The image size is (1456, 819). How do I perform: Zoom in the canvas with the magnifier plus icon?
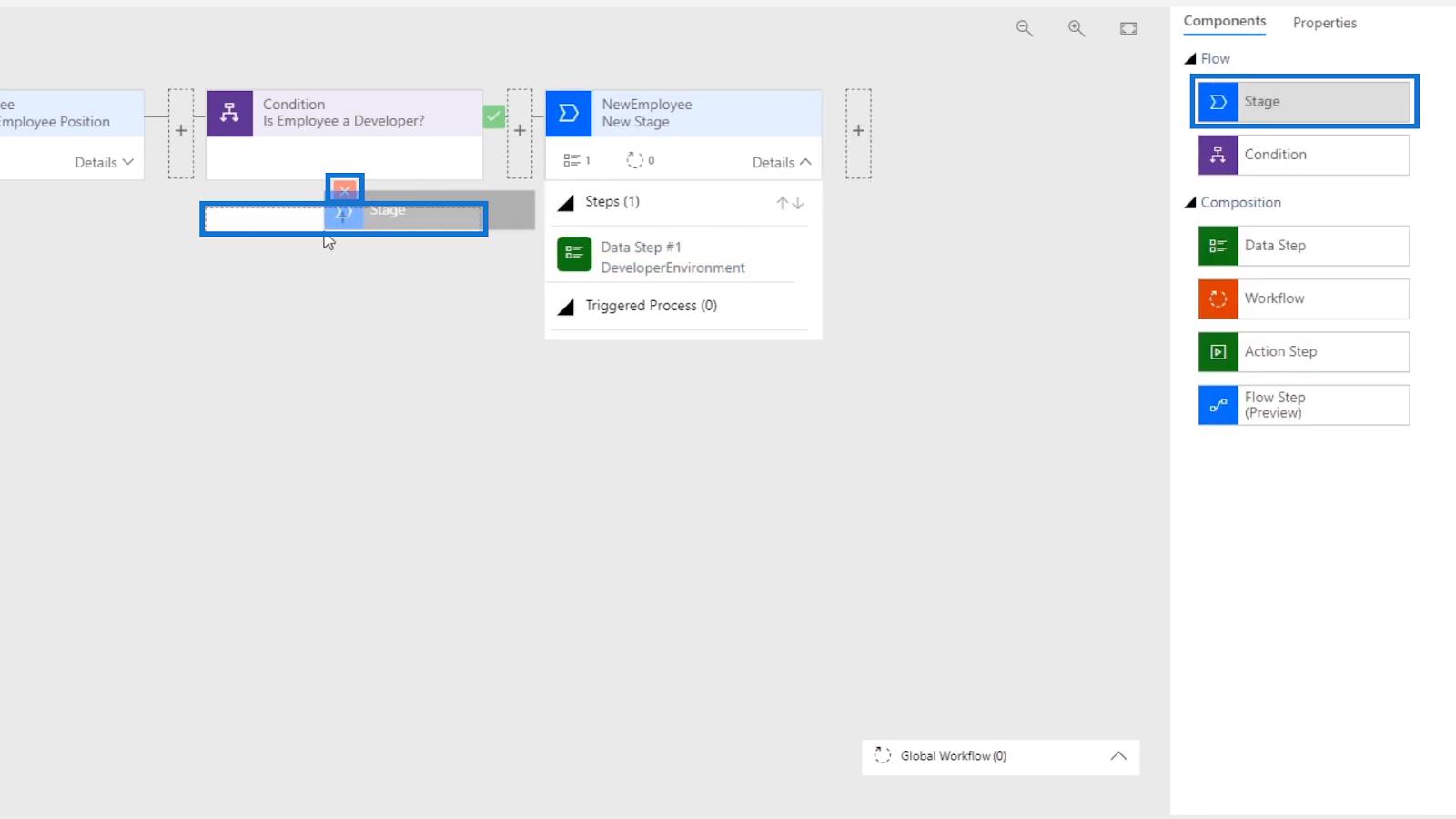[1076, 28]
